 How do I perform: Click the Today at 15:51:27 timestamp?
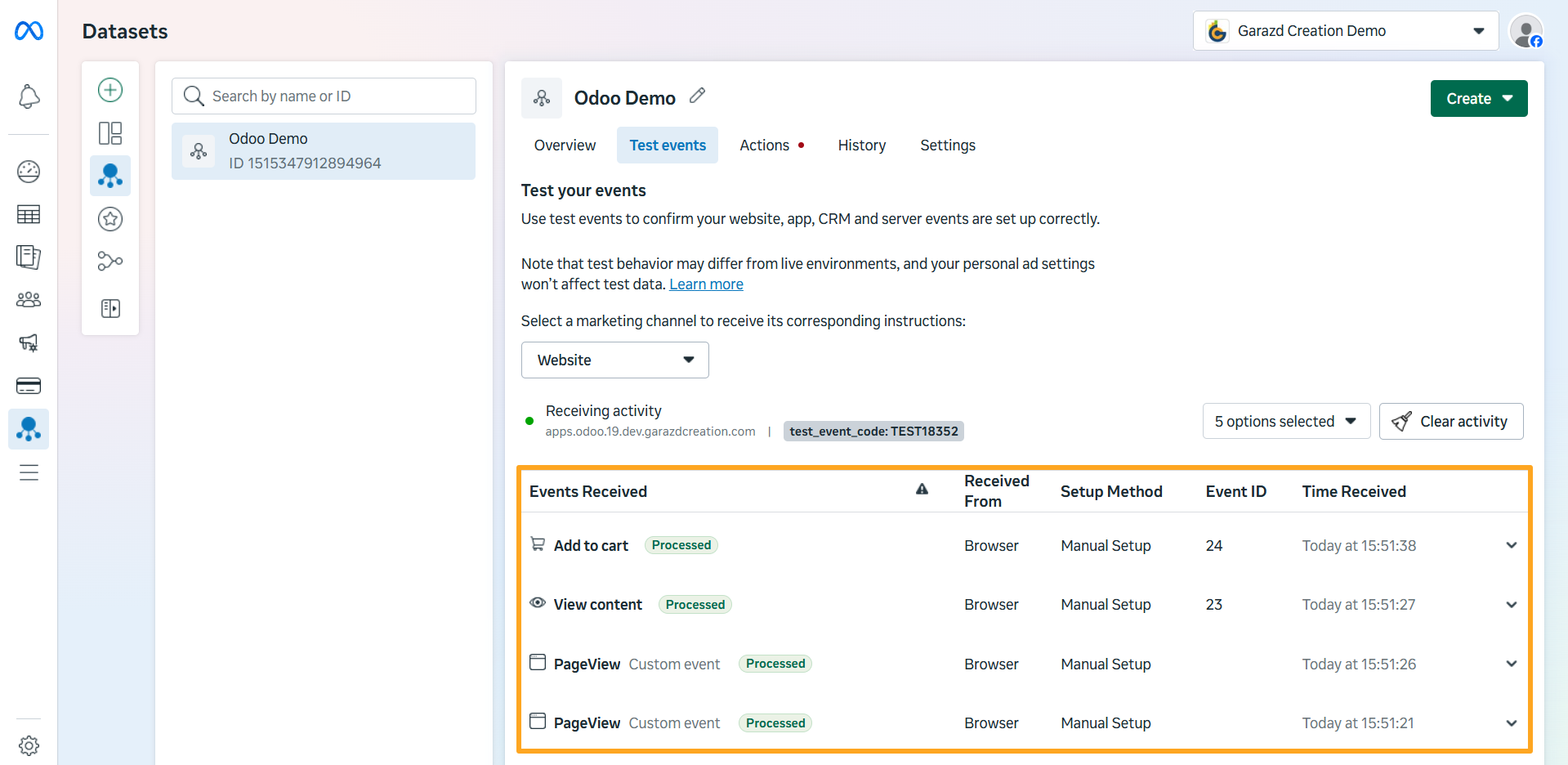coord(1359,605)
